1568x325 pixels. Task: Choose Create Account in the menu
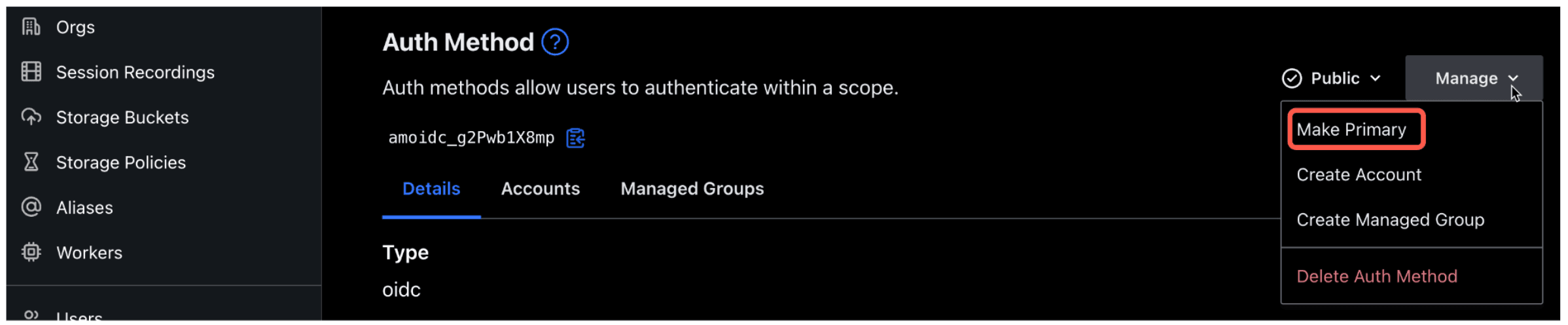click(1359, 175)
